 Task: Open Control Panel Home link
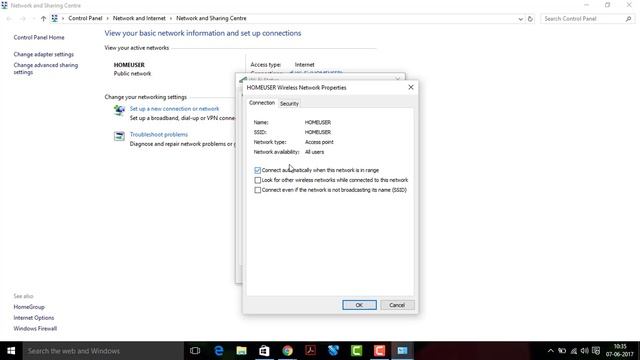(39, 37)
